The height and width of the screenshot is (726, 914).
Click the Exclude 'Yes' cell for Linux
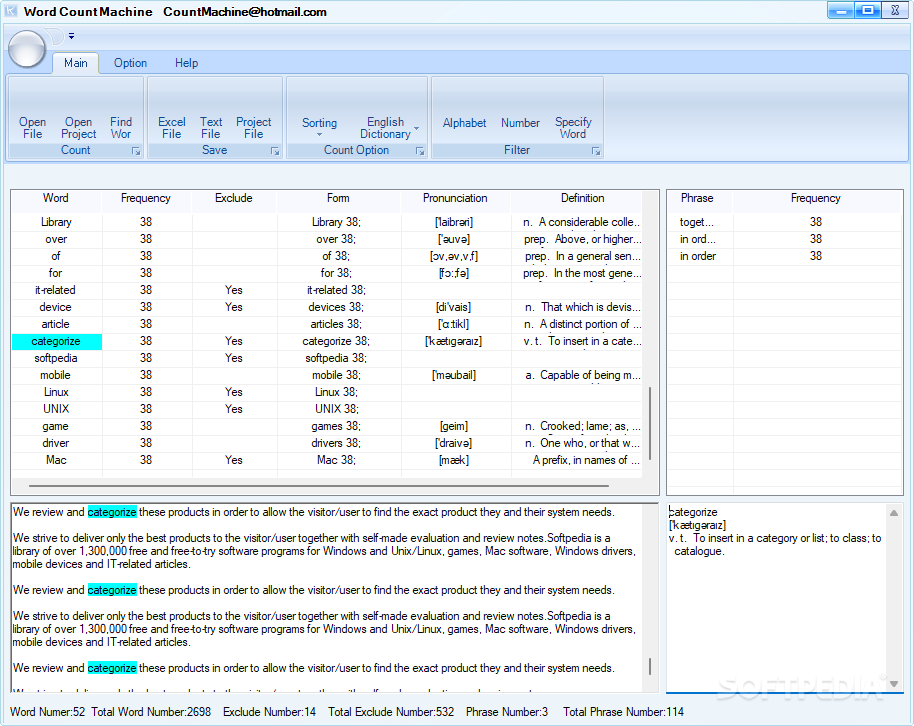tap(234, 392)
